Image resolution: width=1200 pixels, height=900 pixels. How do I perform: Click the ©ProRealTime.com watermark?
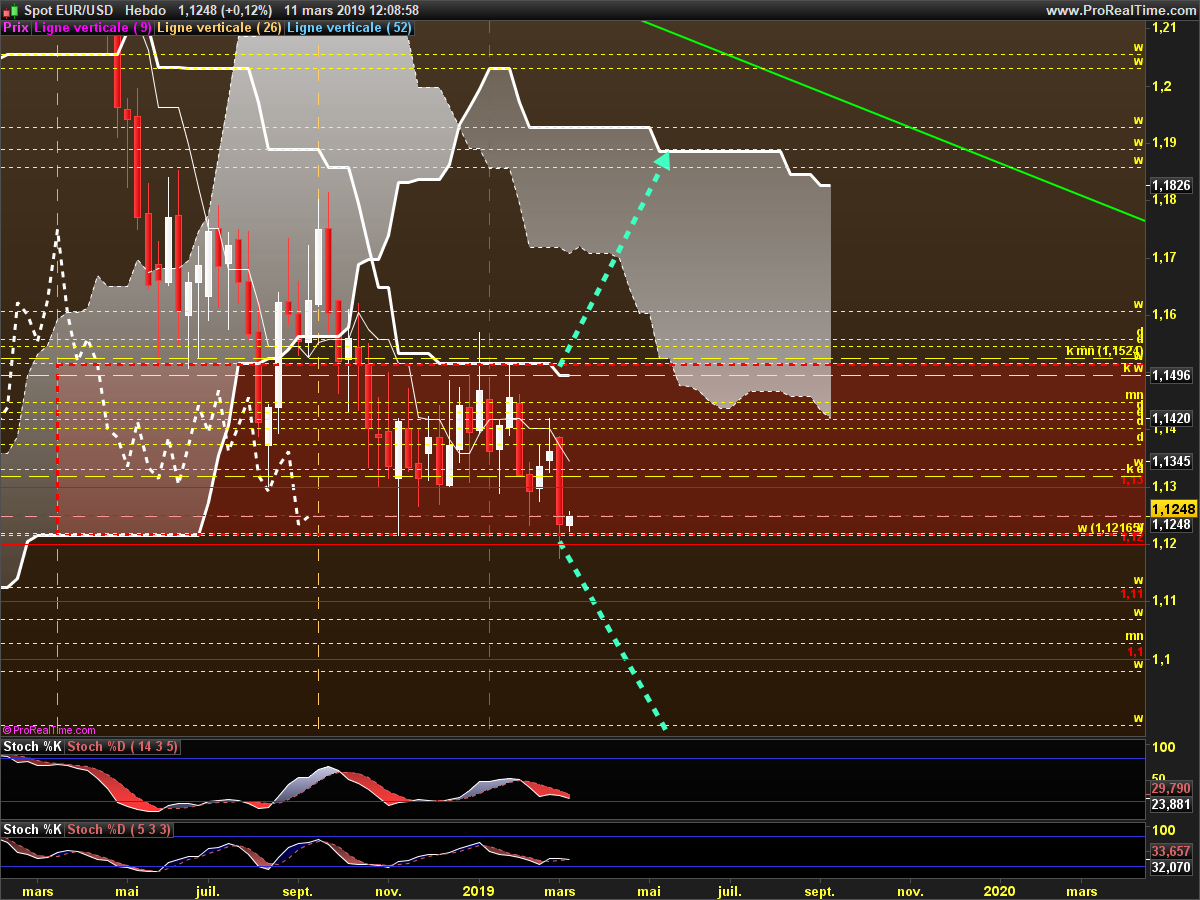[49, 730]
